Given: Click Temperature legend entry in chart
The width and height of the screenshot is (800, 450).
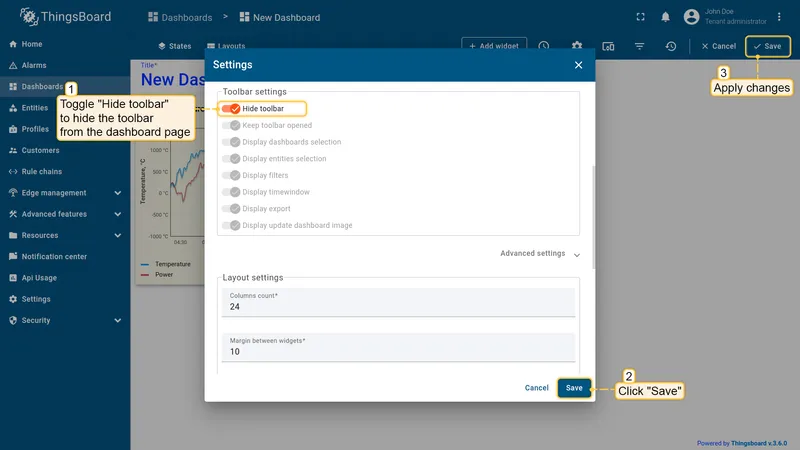Looking at the screenshot, I should point(166,264).
